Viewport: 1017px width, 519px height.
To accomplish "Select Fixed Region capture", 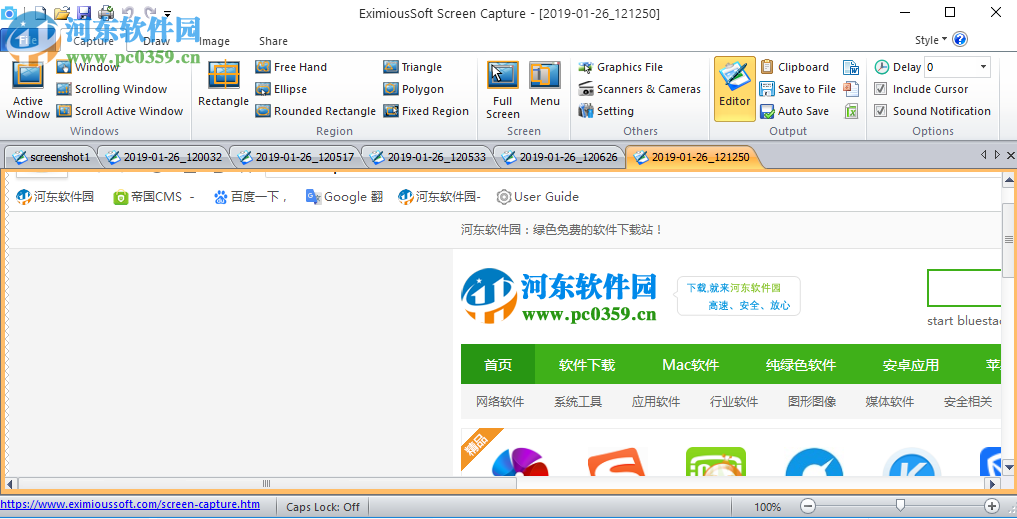I will click(x=425, y=111).
